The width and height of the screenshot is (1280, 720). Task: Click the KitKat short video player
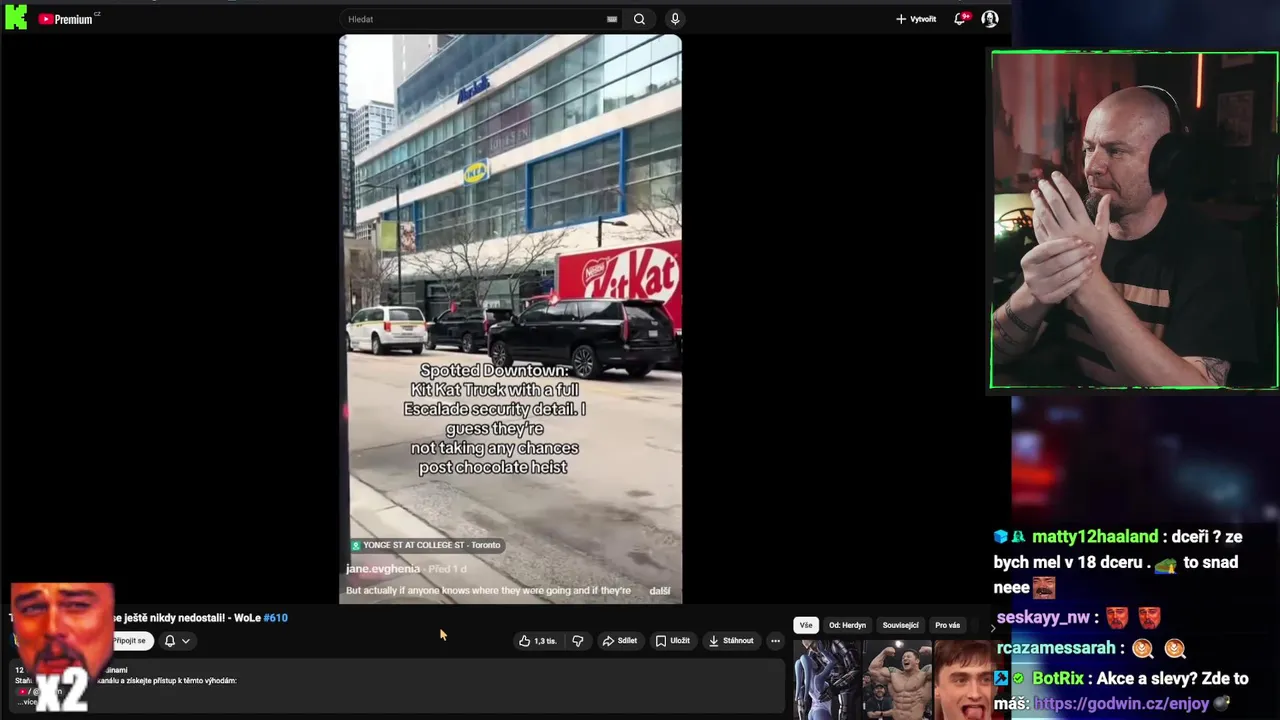[511, 319]
